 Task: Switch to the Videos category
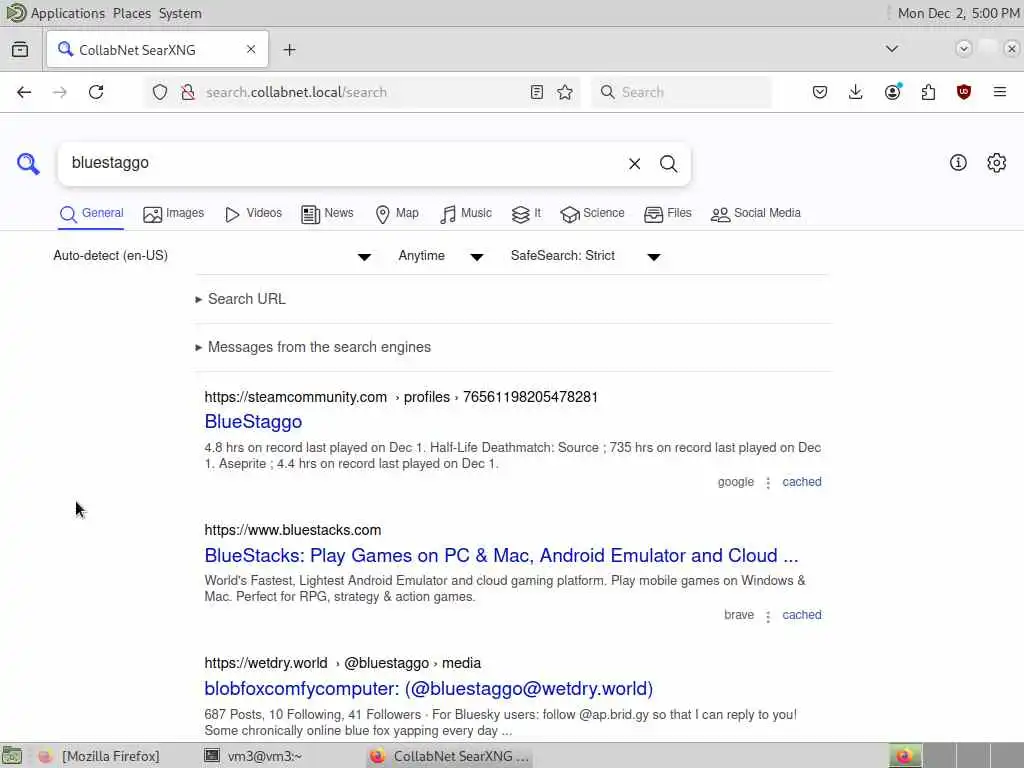tap(253, 214)
